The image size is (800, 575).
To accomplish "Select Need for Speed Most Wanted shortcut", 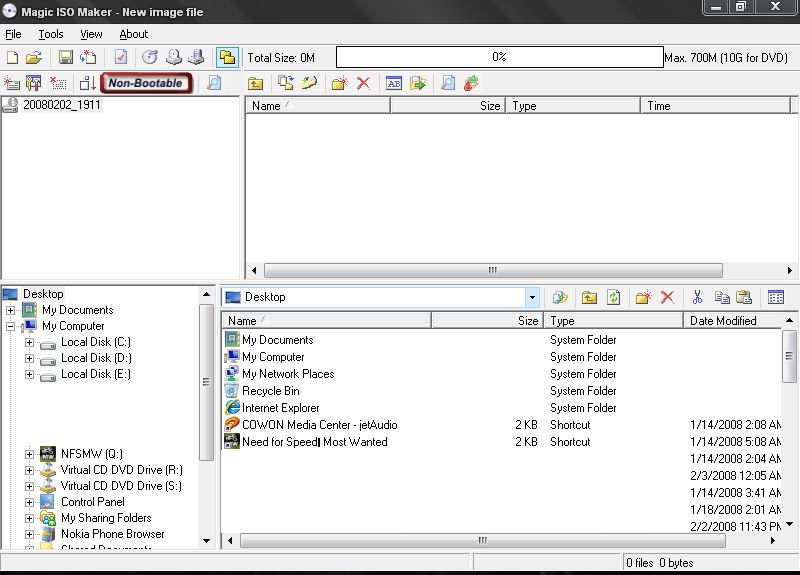I will tap(314, 442).
